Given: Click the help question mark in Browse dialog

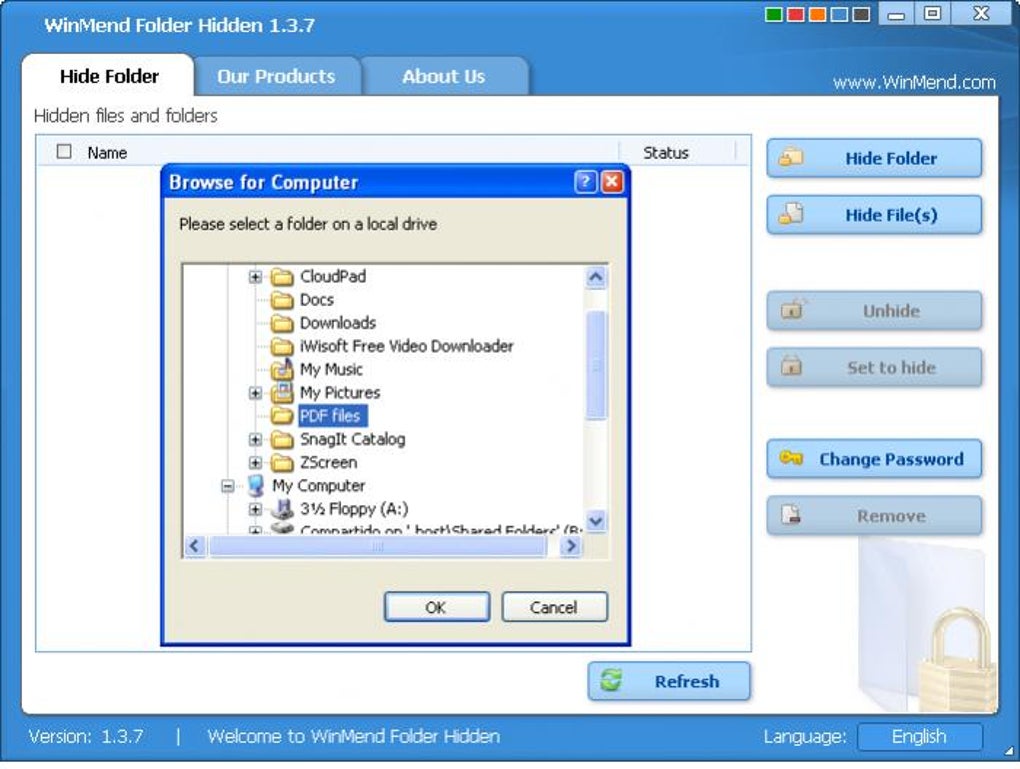Looking at the screenshot, I should (x=585, y=182).
